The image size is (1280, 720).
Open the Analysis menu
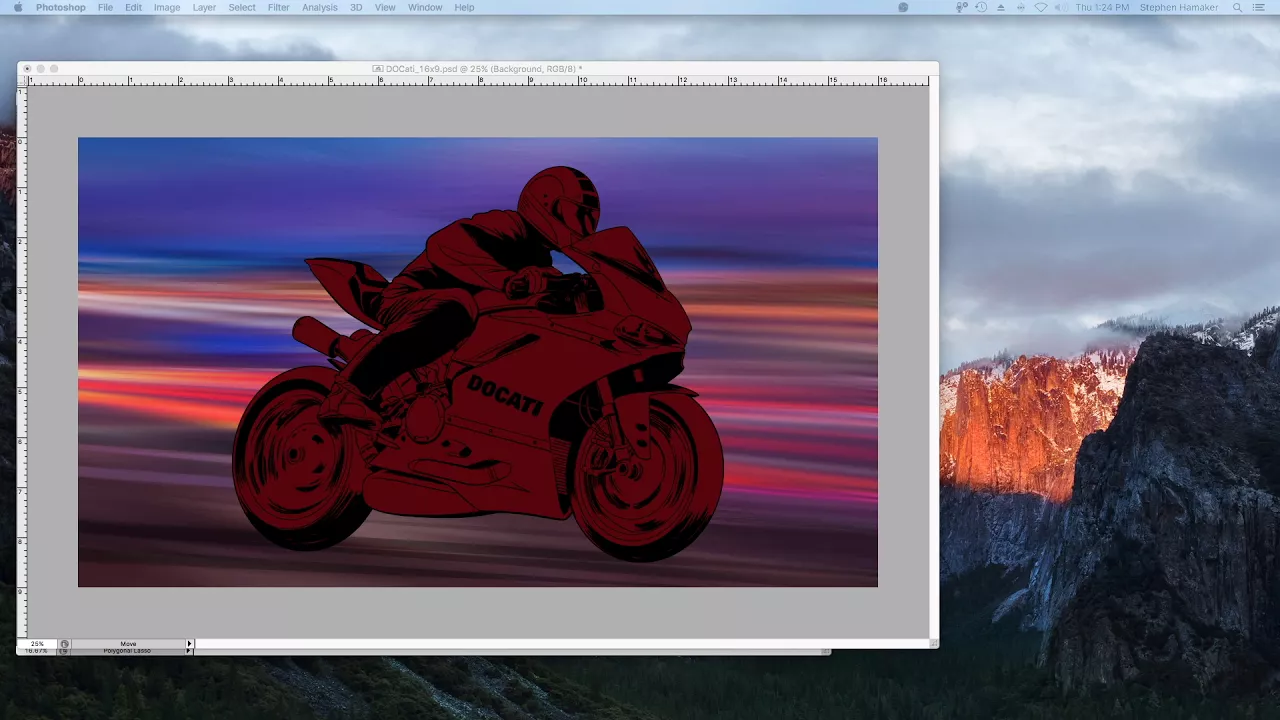click(320, 7)
